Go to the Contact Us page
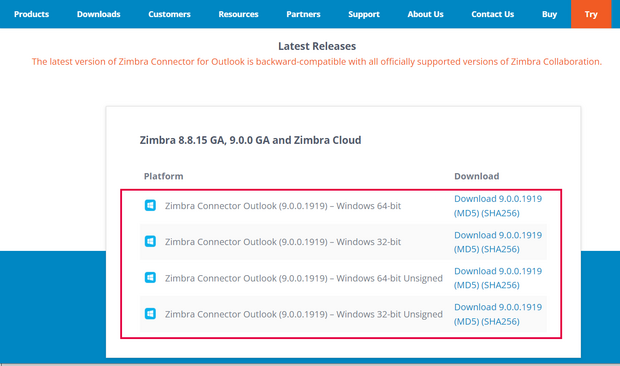Viewport: 620px width, 366px height. (493, 14)
